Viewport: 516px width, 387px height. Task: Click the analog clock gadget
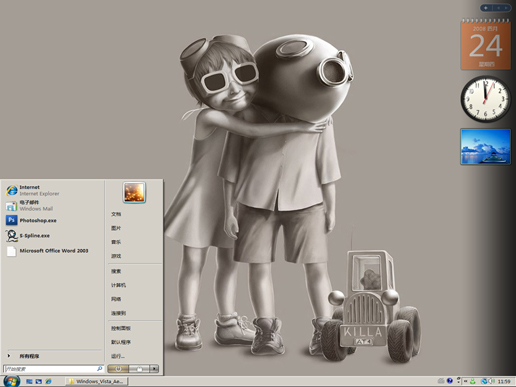(486, 99)
